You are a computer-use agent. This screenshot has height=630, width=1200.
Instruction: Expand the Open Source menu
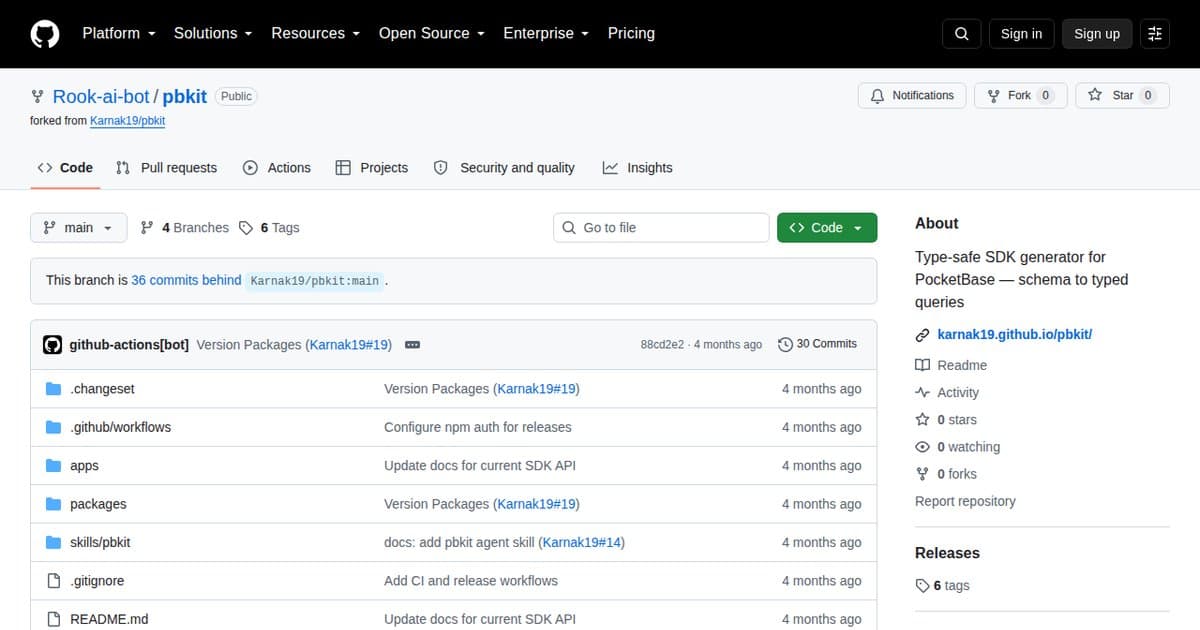432,33
